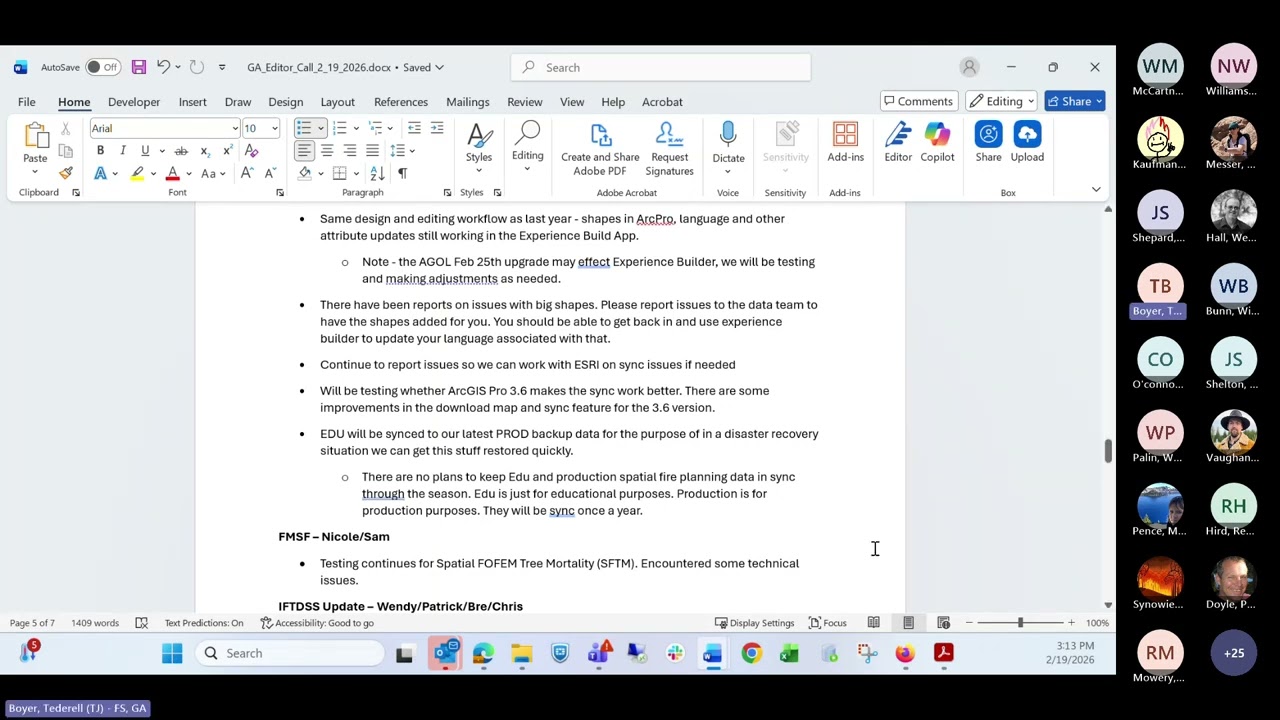
Task: Open the Dictate microphone tool
Action: tap(728, 143)
